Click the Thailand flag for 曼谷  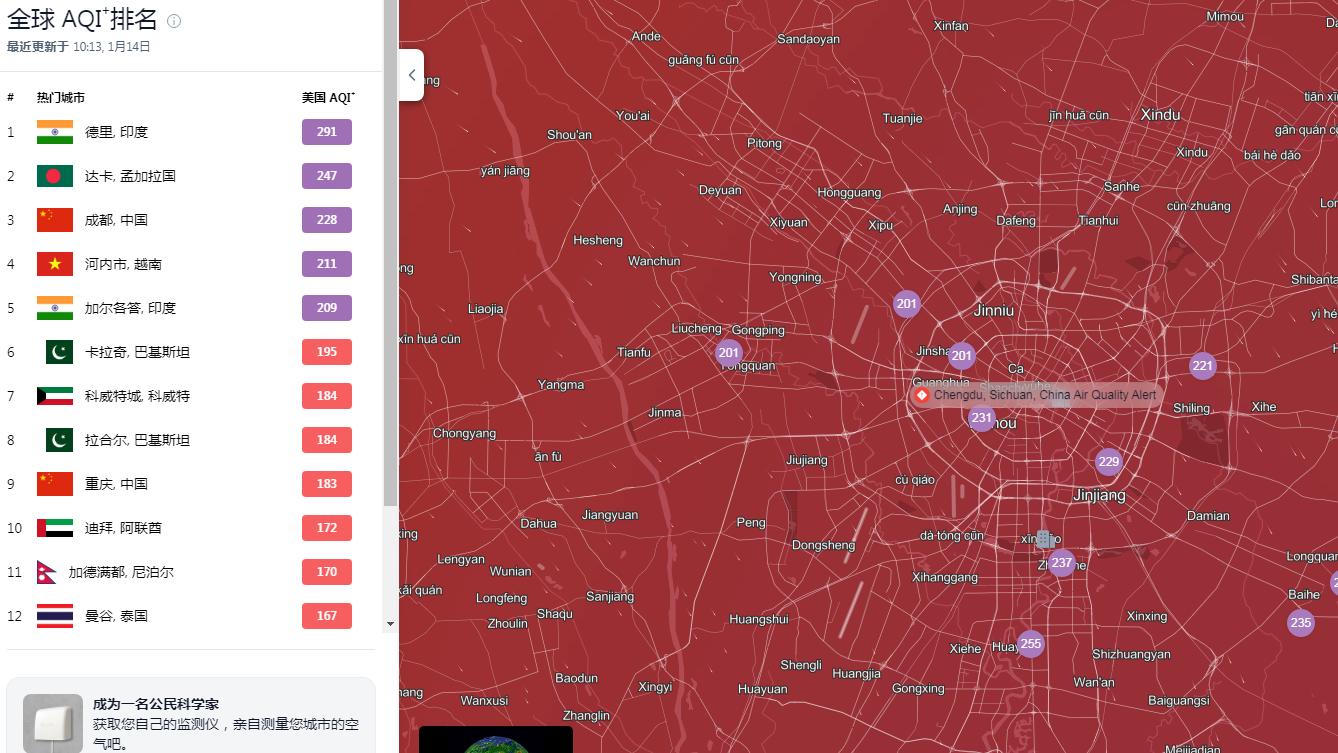coord(55,616)
